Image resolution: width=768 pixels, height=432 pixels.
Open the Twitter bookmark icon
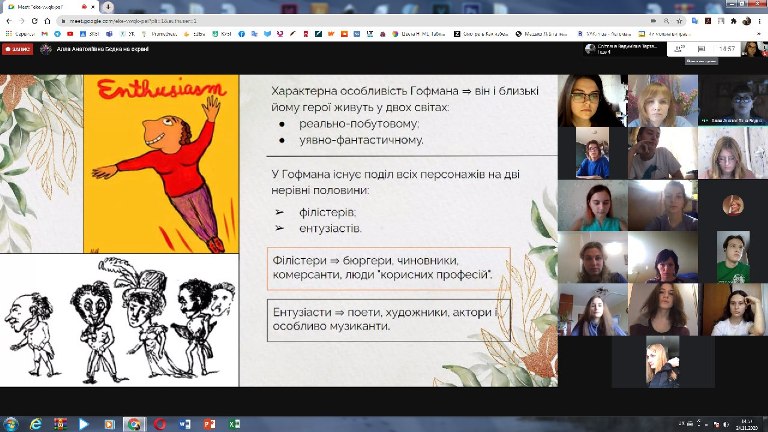coord(267,34)
